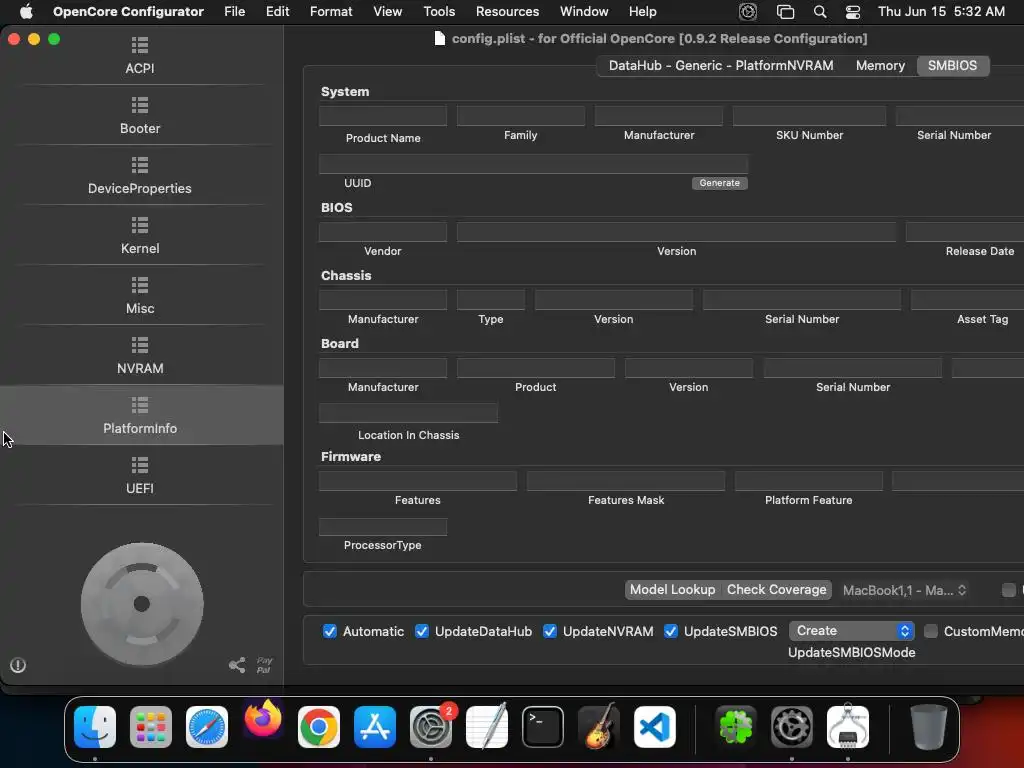Open the NVRAM section icon
This screenshot has height=768, width=1024.
pyautogui.click(x=140, y=345)
